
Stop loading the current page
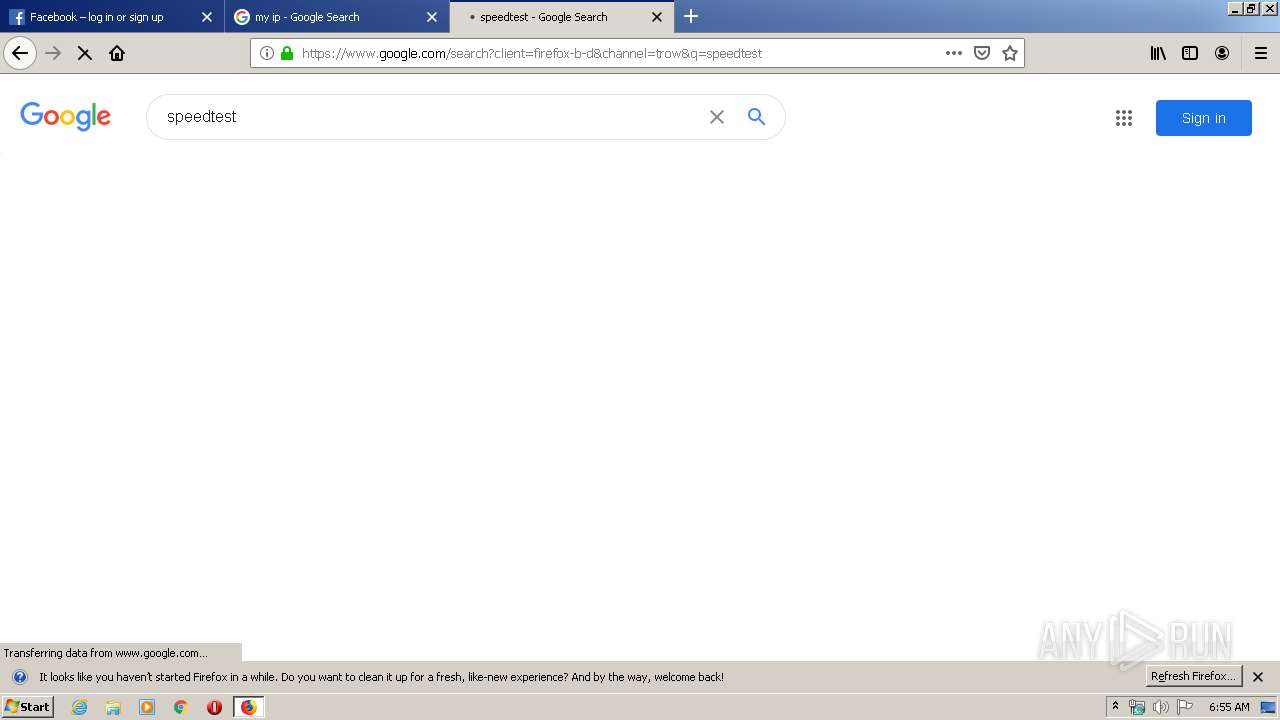(85, 53)
